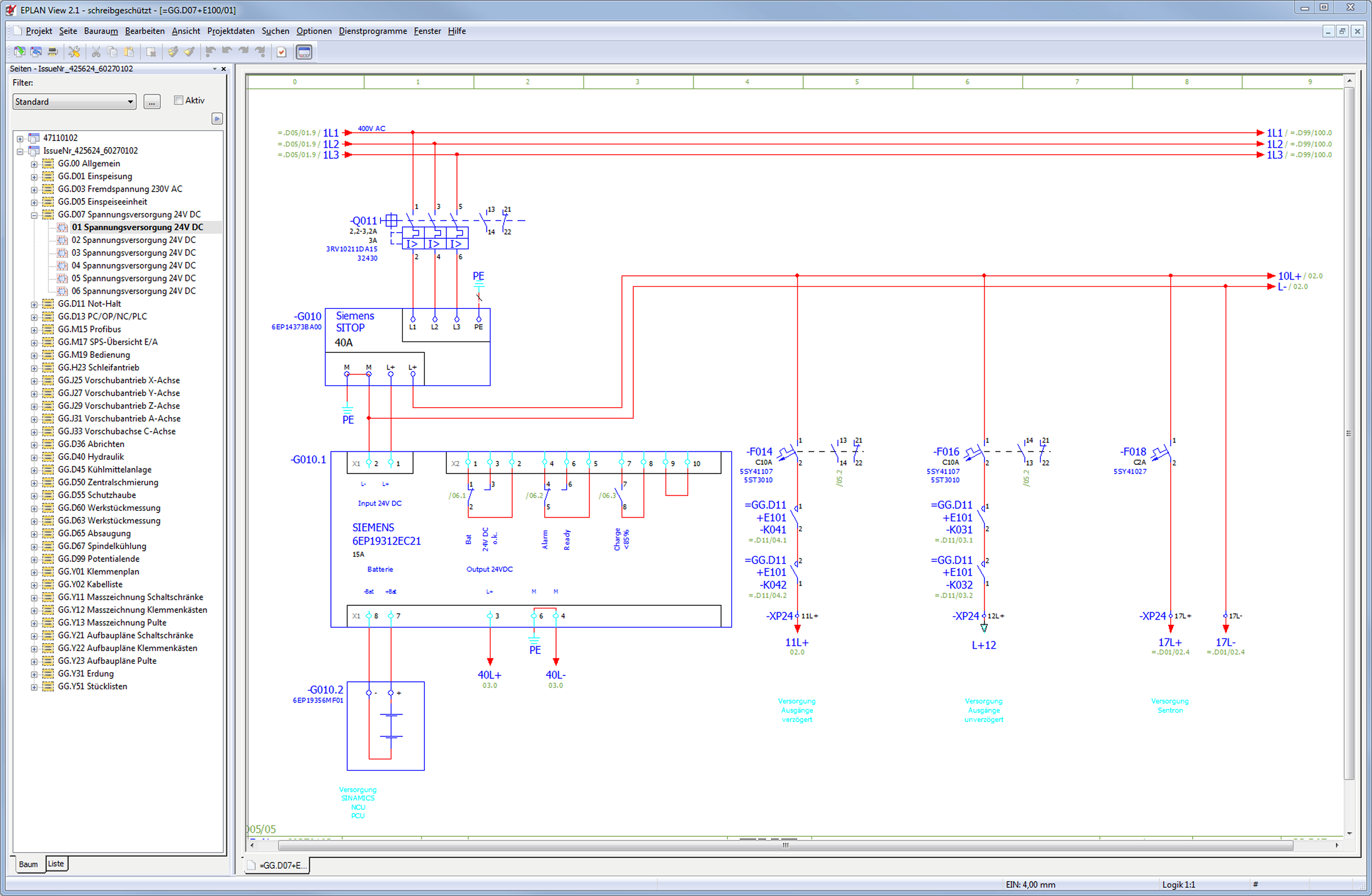Switch to the Liste tab

56,863
